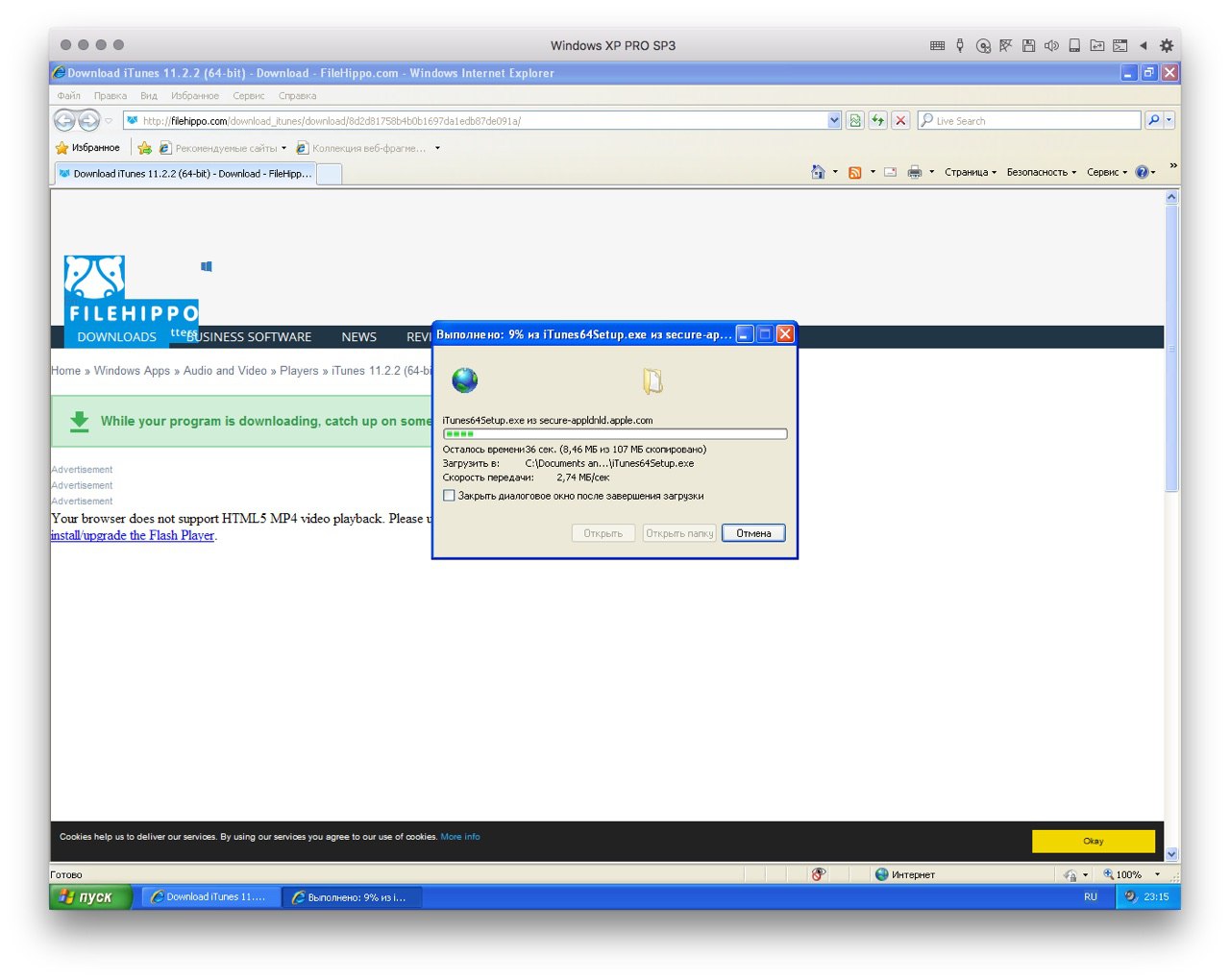Viewport: 1230px width, 980px height.
Task: Open the CD/DVD drive icon in VM toolbar
Action: click(x=983, y=45)
